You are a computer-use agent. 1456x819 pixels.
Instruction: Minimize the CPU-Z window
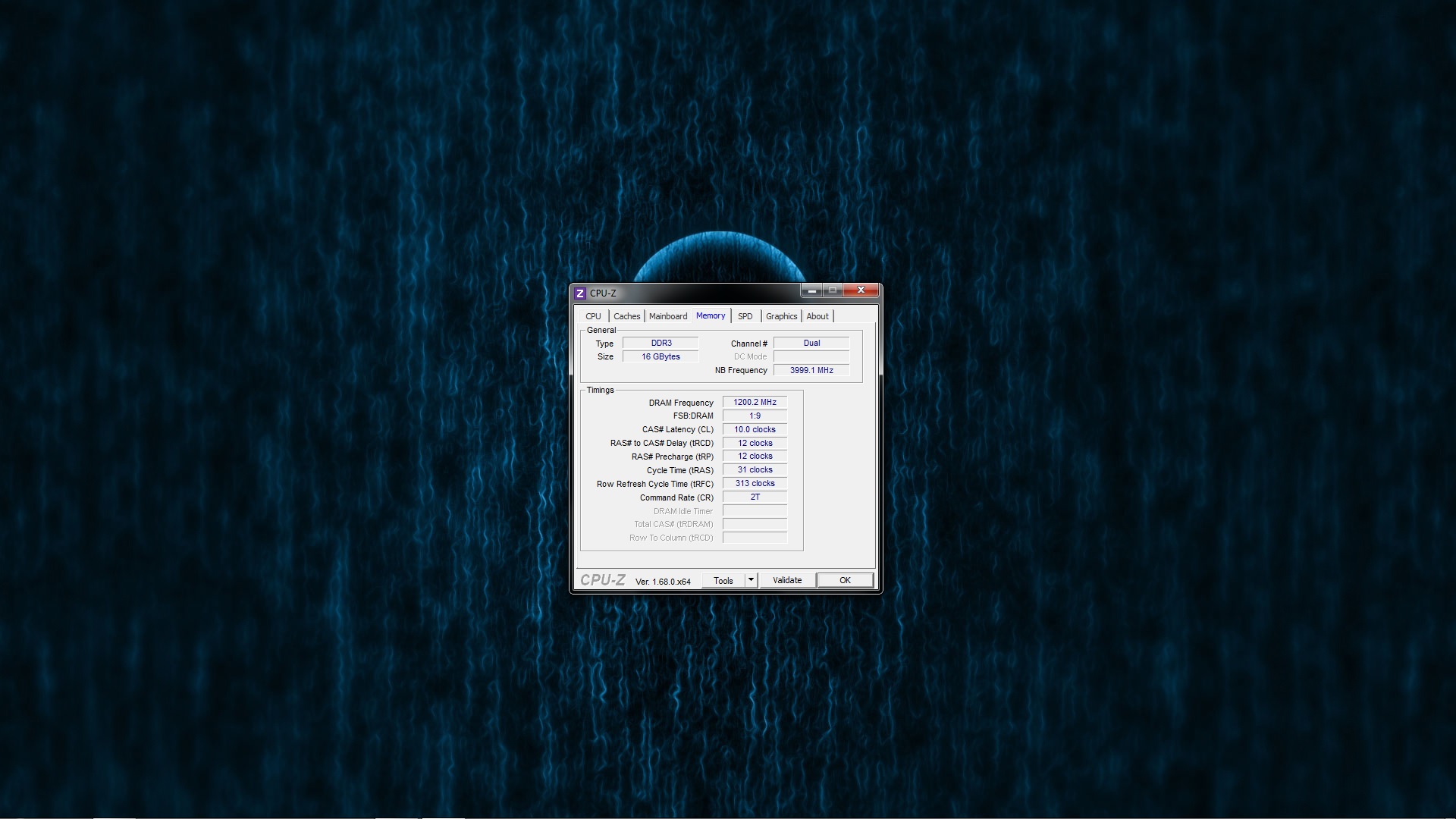(811, 290)
